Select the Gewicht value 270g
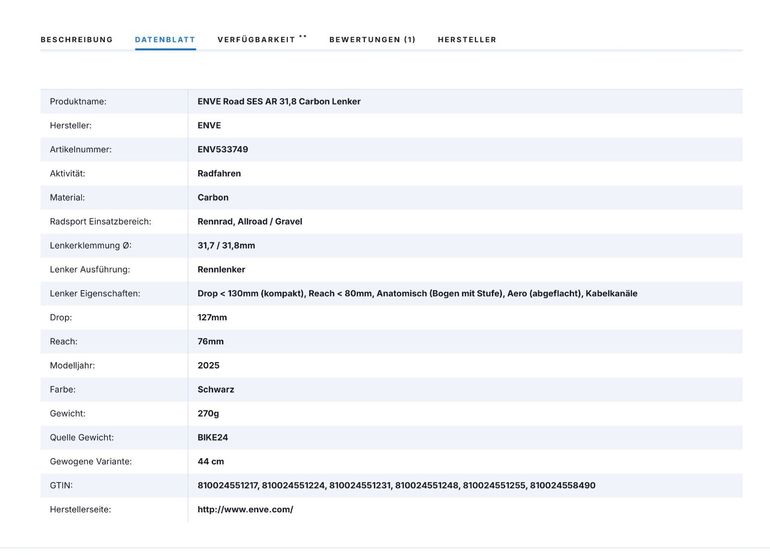Viewport: 770px width, 555px height. tap(208, 414)
